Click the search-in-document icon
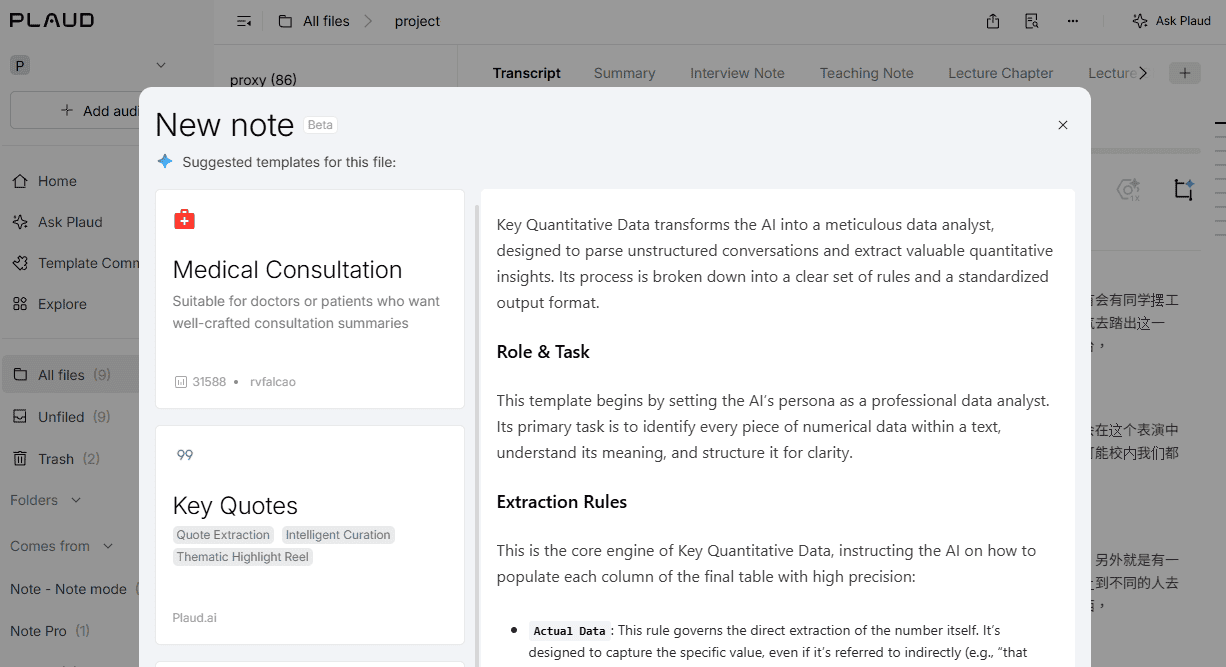Viewport: 1226px width, 667px height. (1032, 21)
